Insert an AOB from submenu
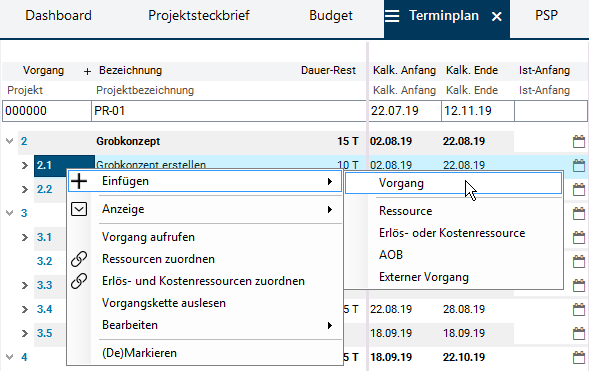 click(x=391, y=255)
